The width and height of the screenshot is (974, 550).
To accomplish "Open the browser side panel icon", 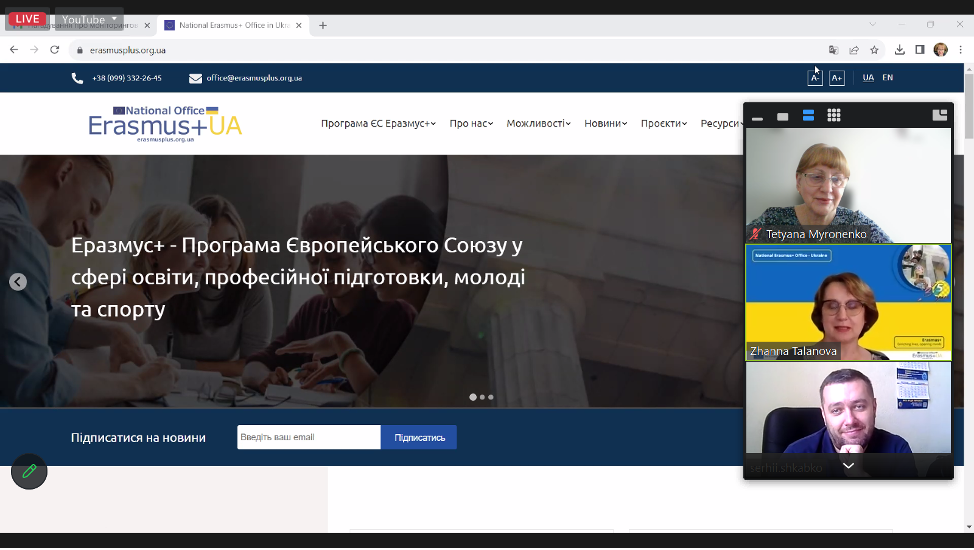I will click(920, 50).
